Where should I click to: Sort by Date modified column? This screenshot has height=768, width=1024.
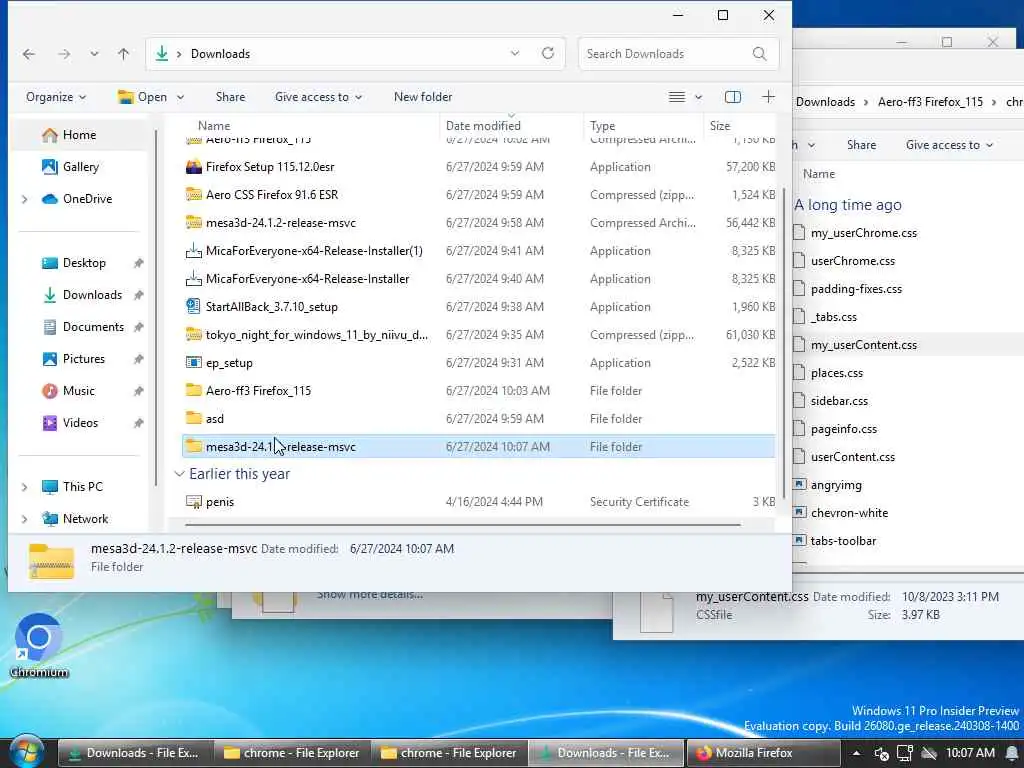pos(483,126)
